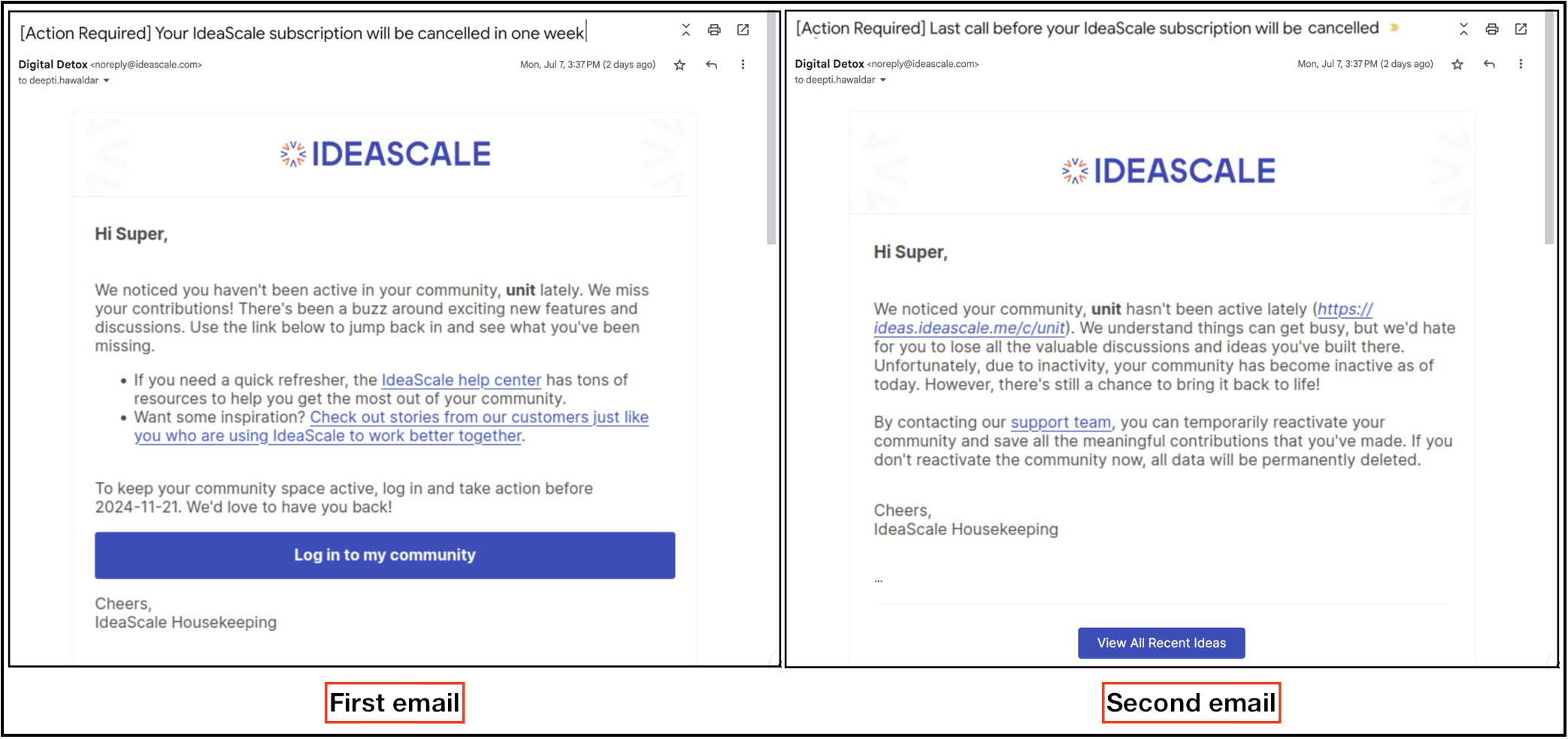Viewport: 1568px width, 739px height.
Task: Print the first email
Action: tap(714, 30)
